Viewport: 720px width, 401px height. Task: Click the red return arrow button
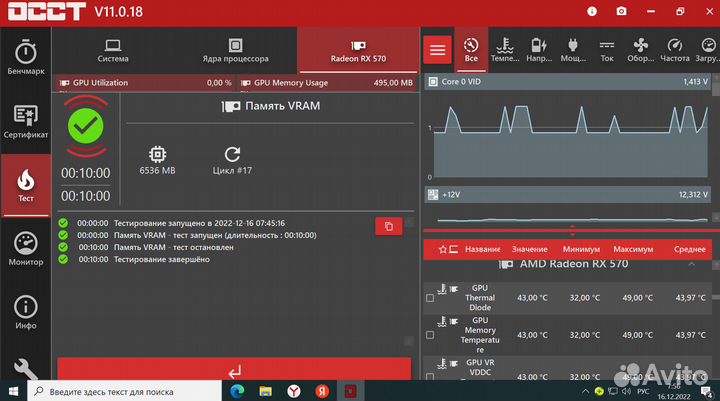click(234, 369)
